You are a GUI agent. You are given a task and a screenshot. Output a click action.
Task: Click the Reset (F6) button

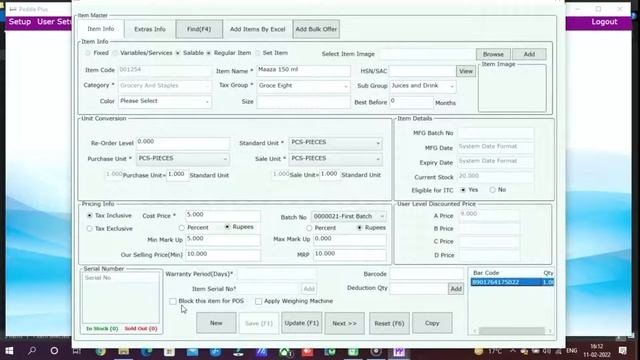click(x=389, y=323)
